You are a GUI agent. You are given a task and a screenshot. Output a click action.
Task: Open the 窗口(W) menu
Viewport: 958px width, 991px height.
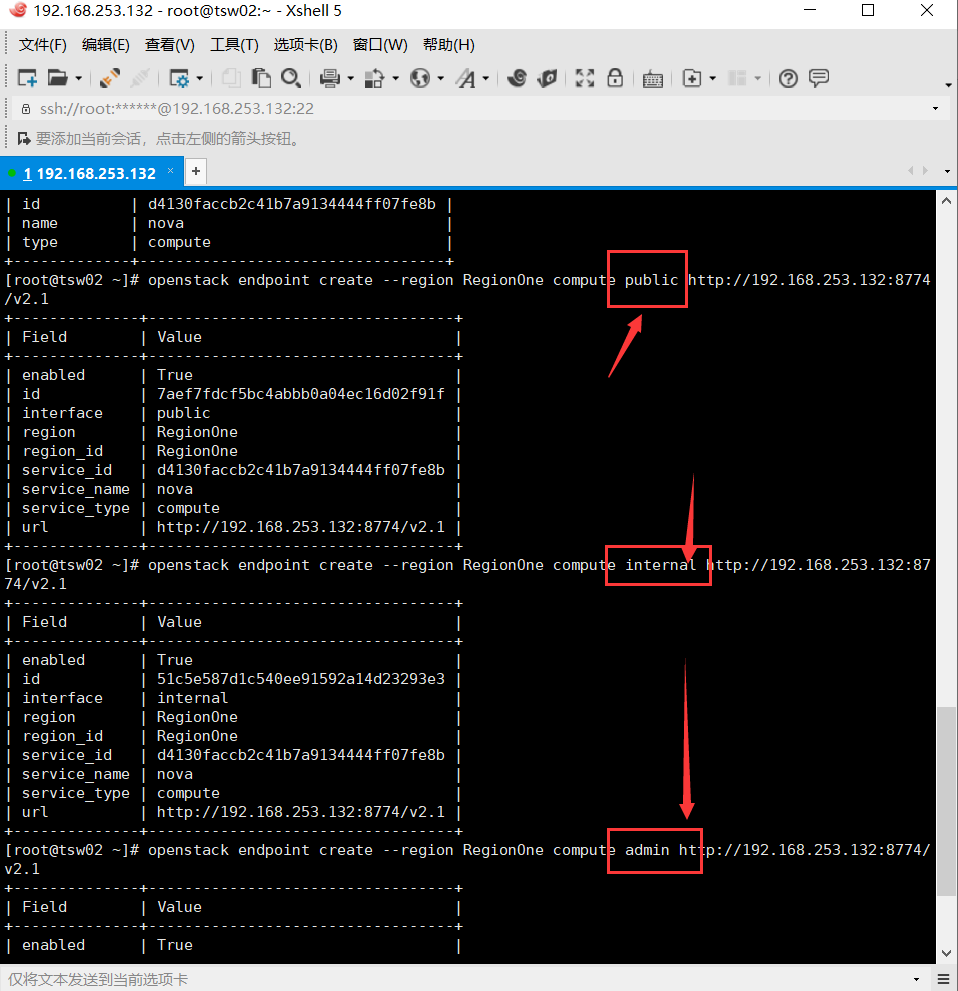(380, 45)
